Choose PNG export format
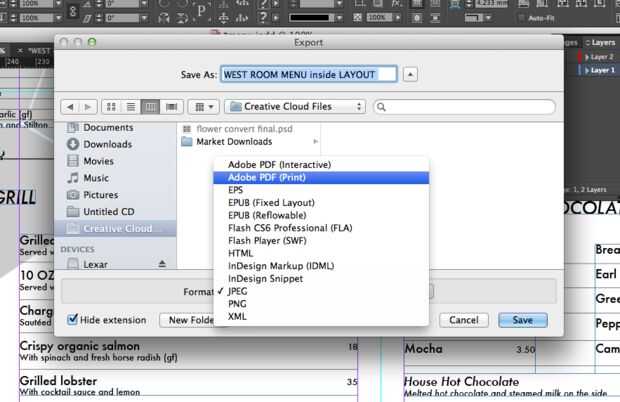620x402 pixels. pos(321,304)
